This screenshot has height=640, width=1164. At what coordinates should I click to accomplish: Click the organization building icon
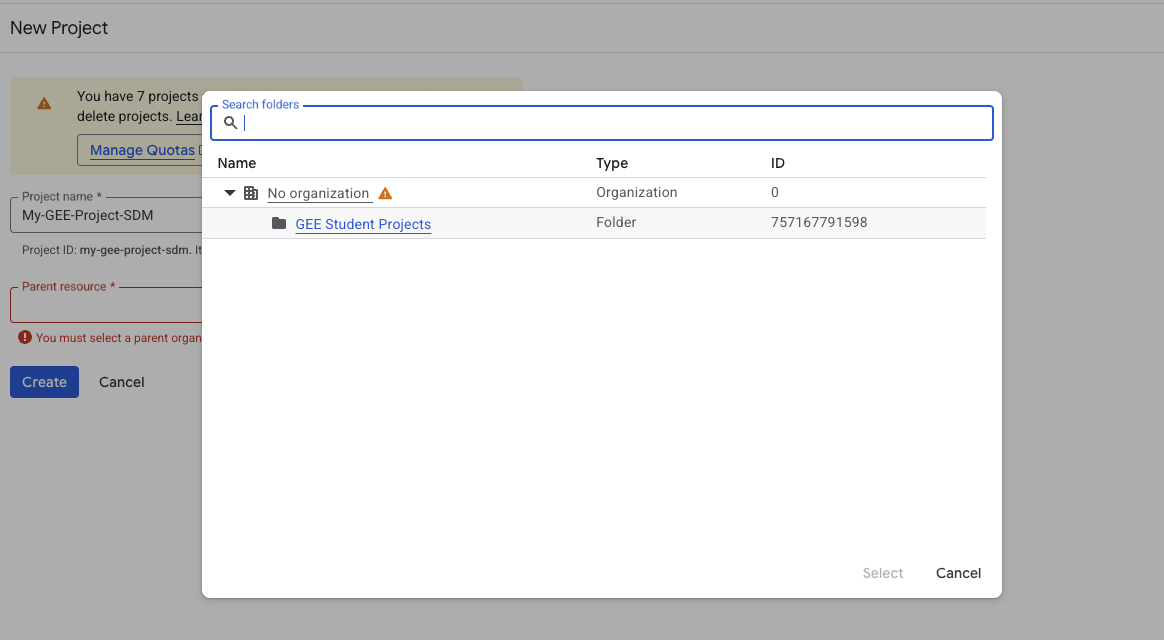tap(251, 193)
